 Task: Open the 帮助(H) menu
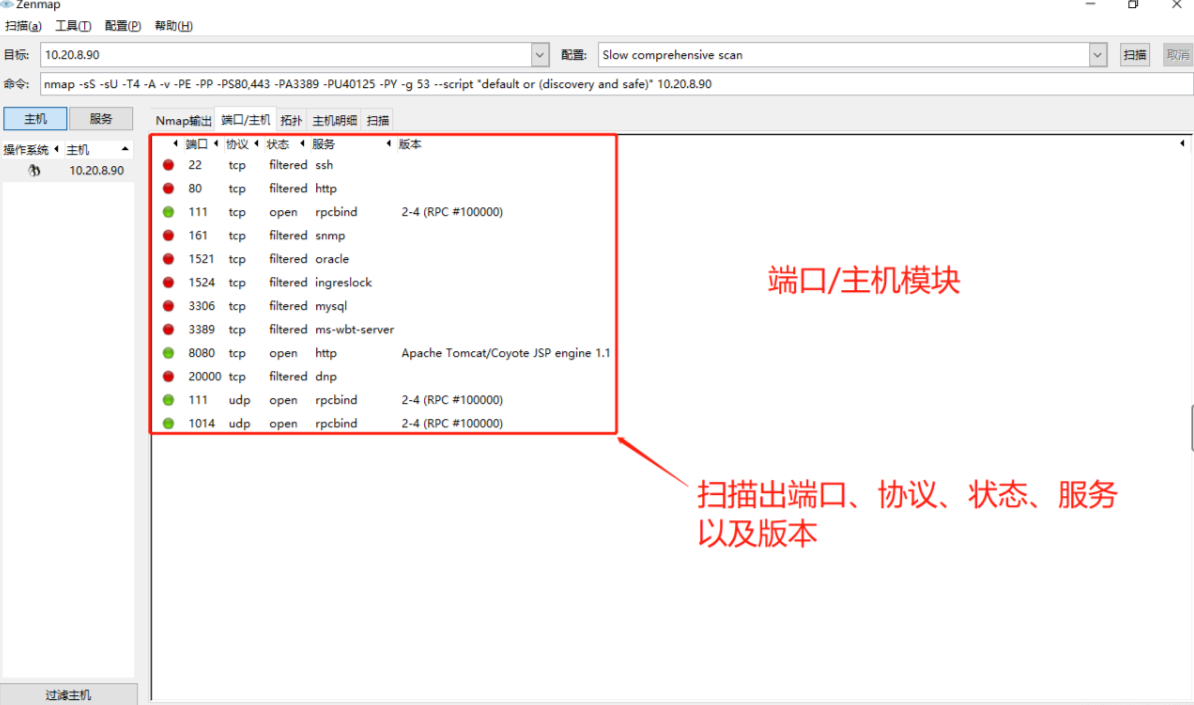click(174, 26)
